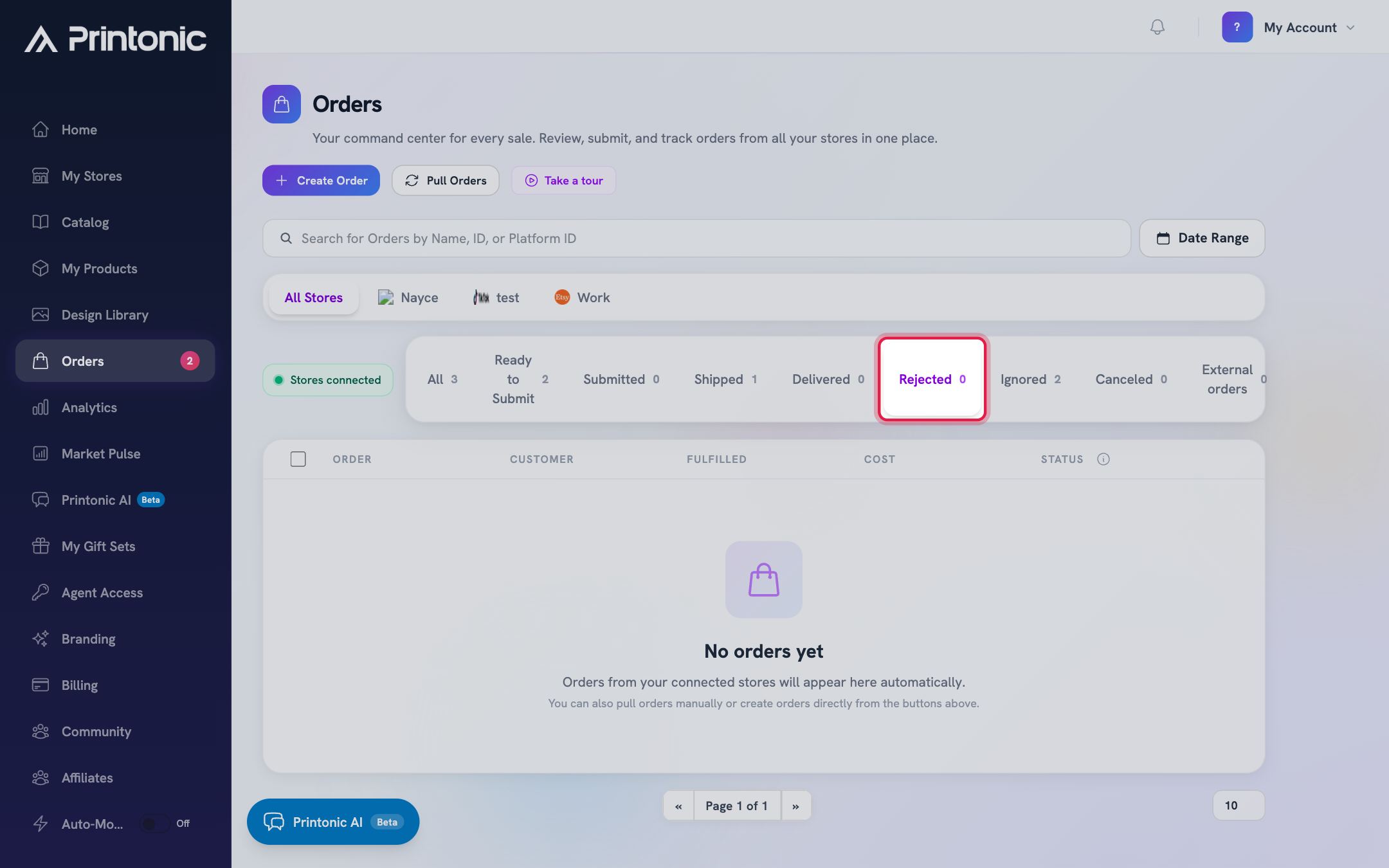
Task: Select the All Stores tab
Action: (x=314, y=298)
